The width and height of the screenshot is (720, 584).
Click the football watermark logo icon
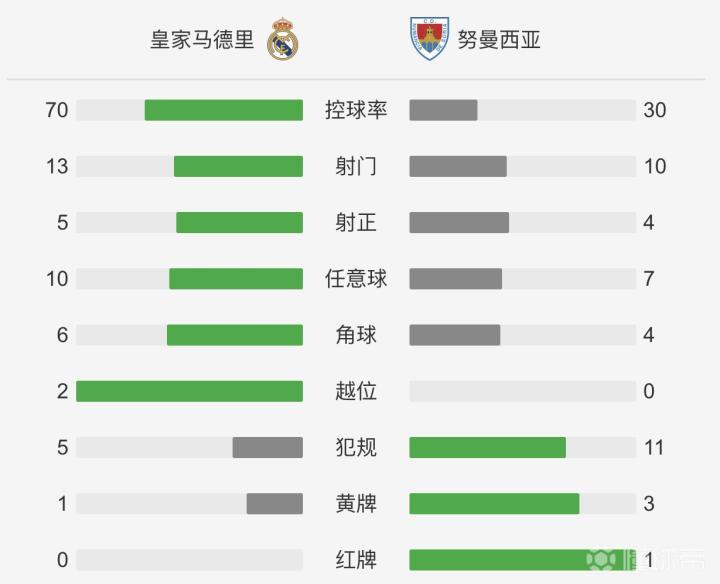tap(602, 560)
